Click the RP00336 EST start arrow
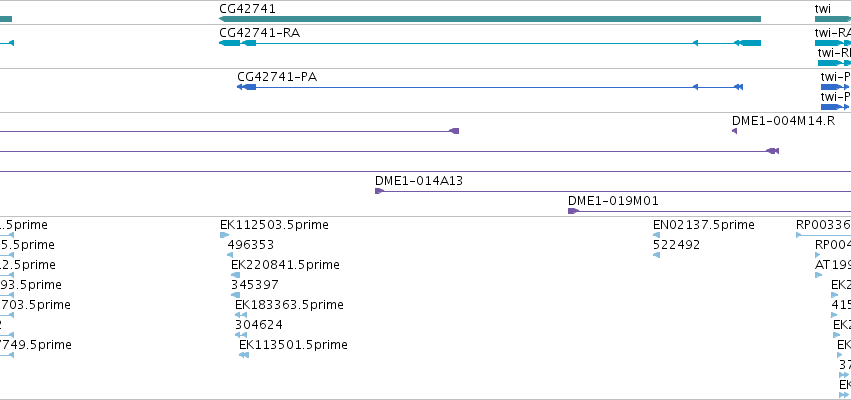Image resolution: width=851 pixels, height=400 pixels. [x=798, y=235]
